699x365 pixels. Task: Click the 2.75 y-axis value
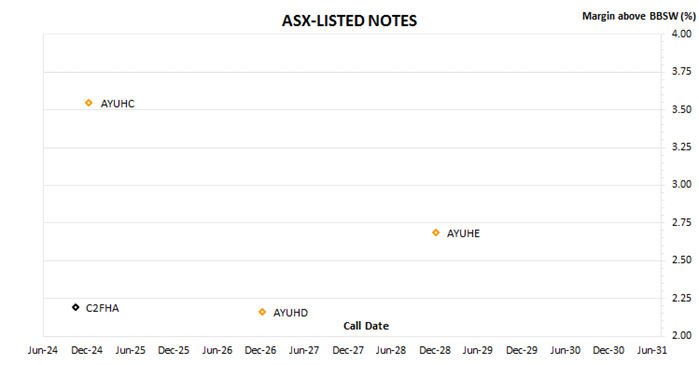[x=682, y=222]
